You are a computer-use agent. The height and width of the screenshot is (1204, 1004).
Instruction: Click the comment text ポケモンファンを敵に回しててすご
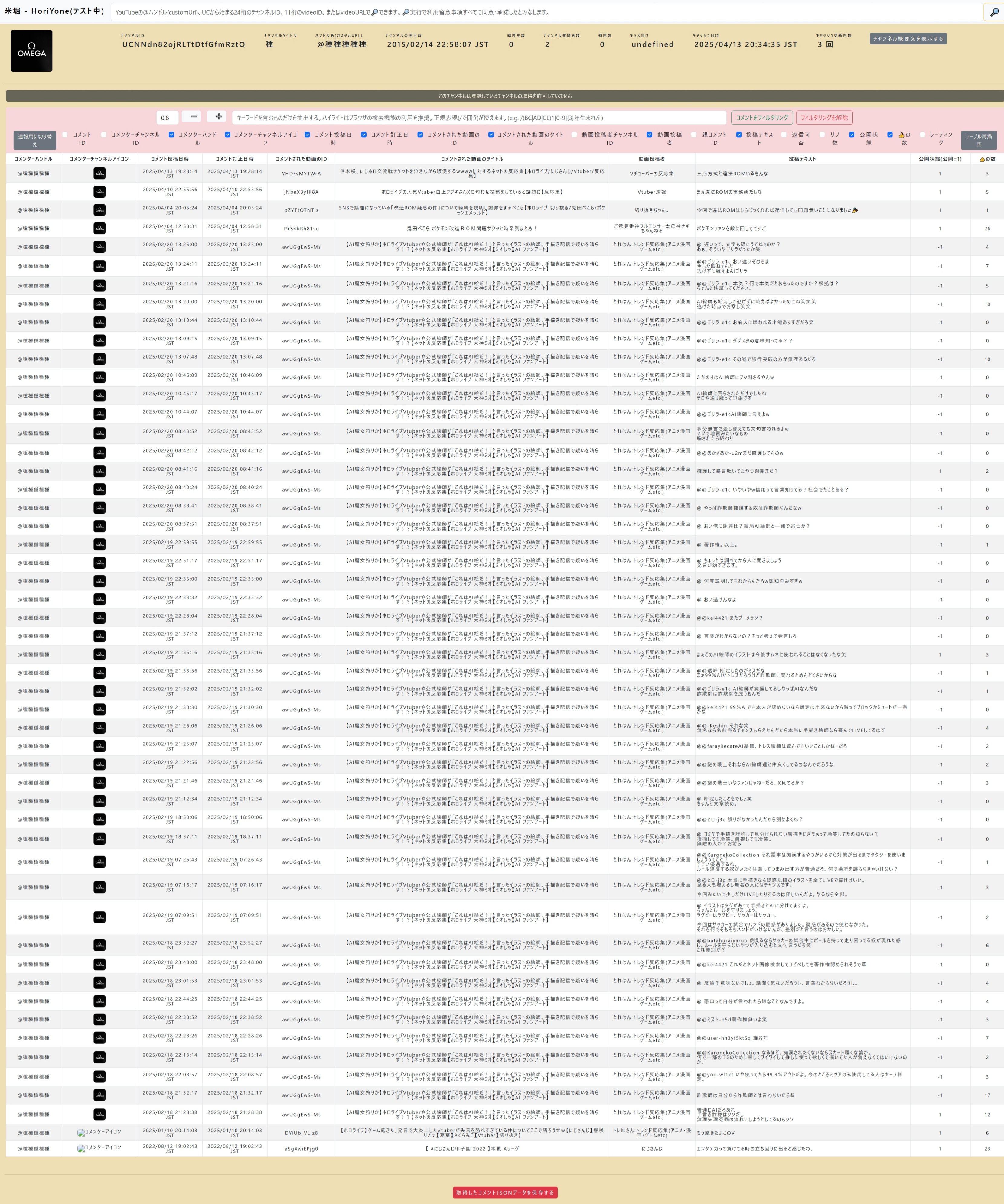(731, 228)
